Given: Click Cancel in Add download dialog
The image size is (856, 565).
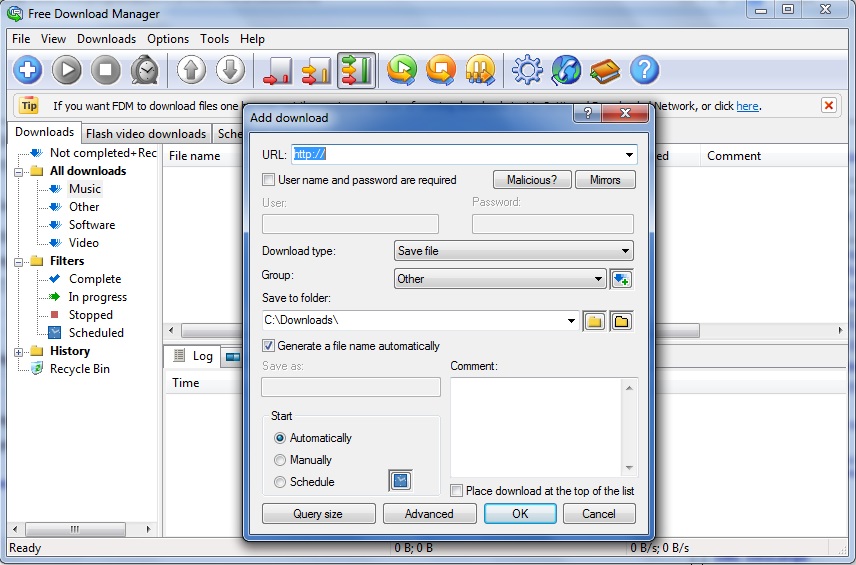Looking at the screenshot, I should click(x=599, y=514).
